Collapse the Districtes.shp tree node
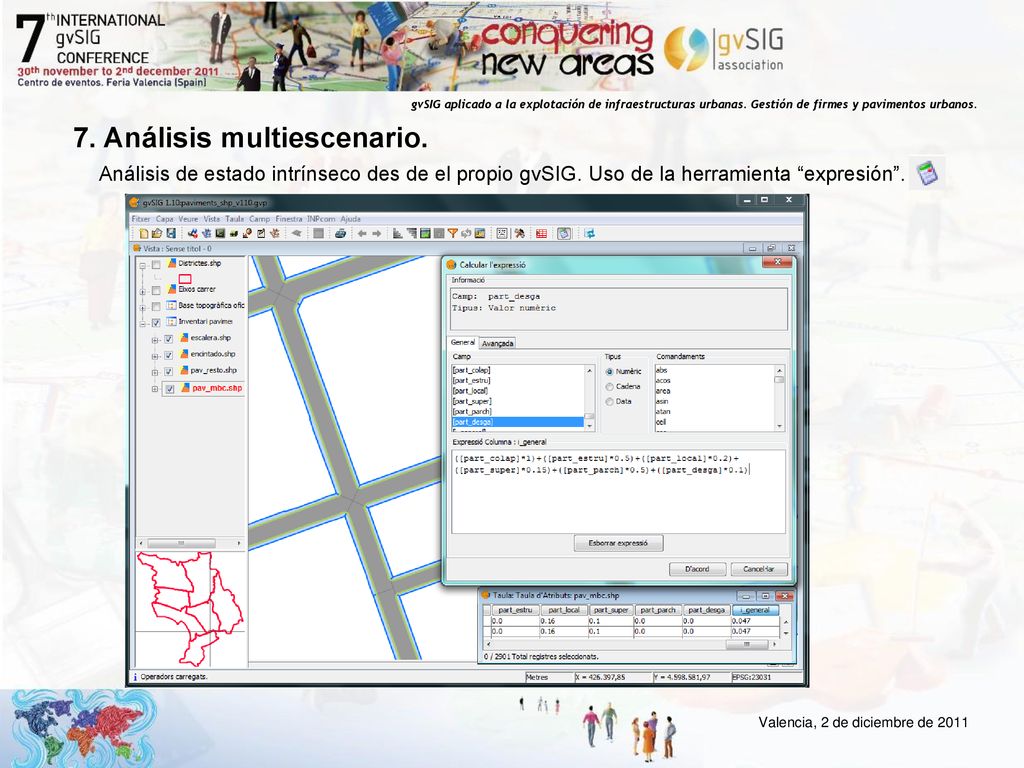 coord(142,265)
